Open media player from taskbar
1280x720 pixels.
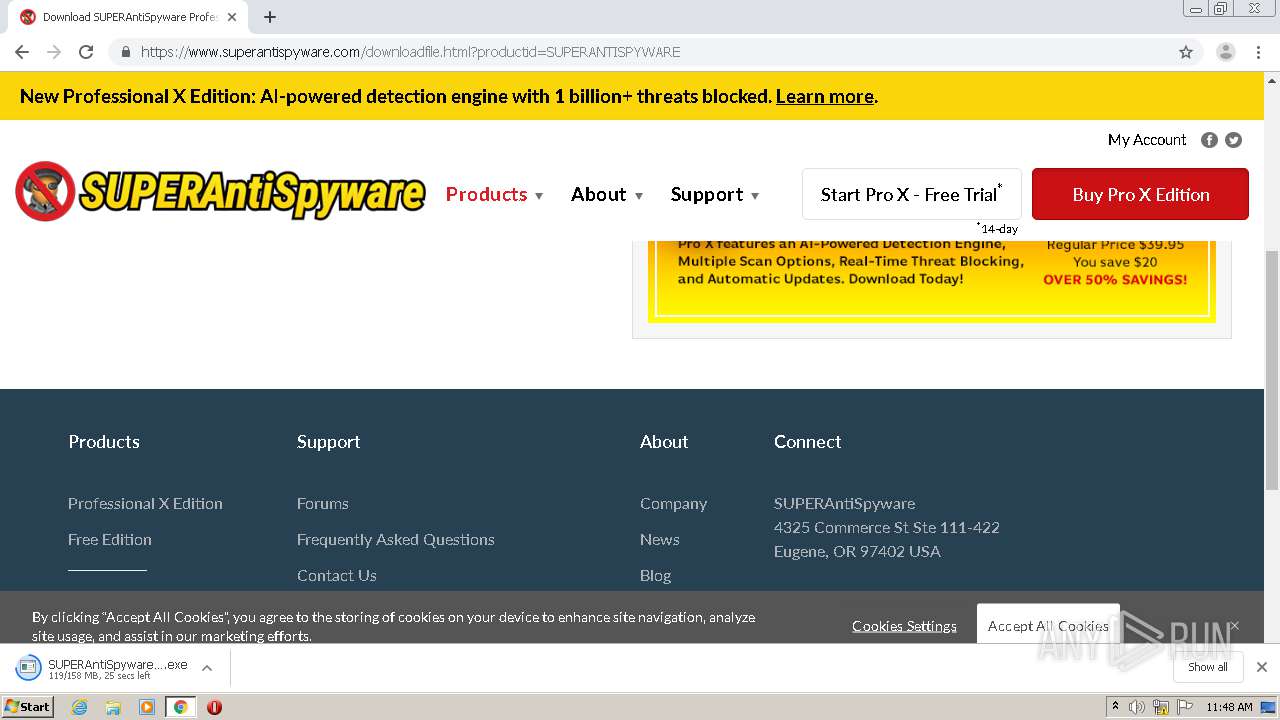pyautogui.click(x=147, y=707)
